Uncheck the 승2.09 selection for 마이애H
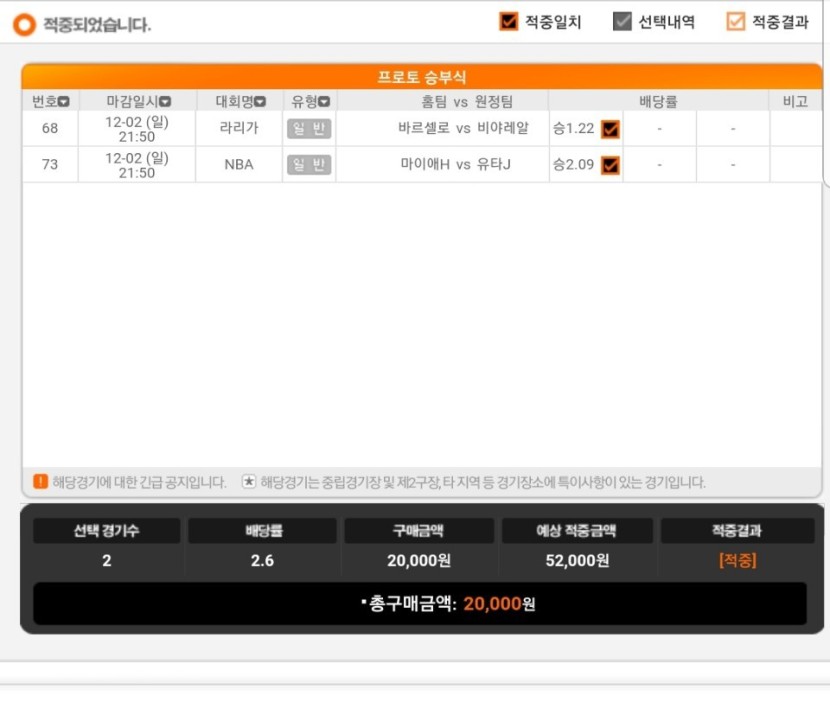The image size is (830, 702). [x=610, y=165]
